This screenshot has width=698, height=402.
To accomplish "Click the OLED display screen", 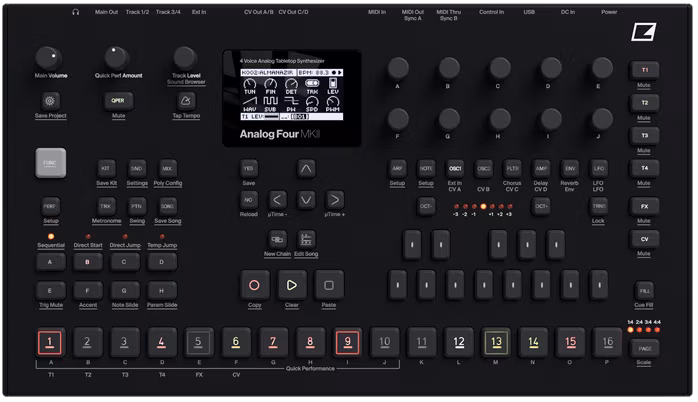I will [x=292, y=94].
